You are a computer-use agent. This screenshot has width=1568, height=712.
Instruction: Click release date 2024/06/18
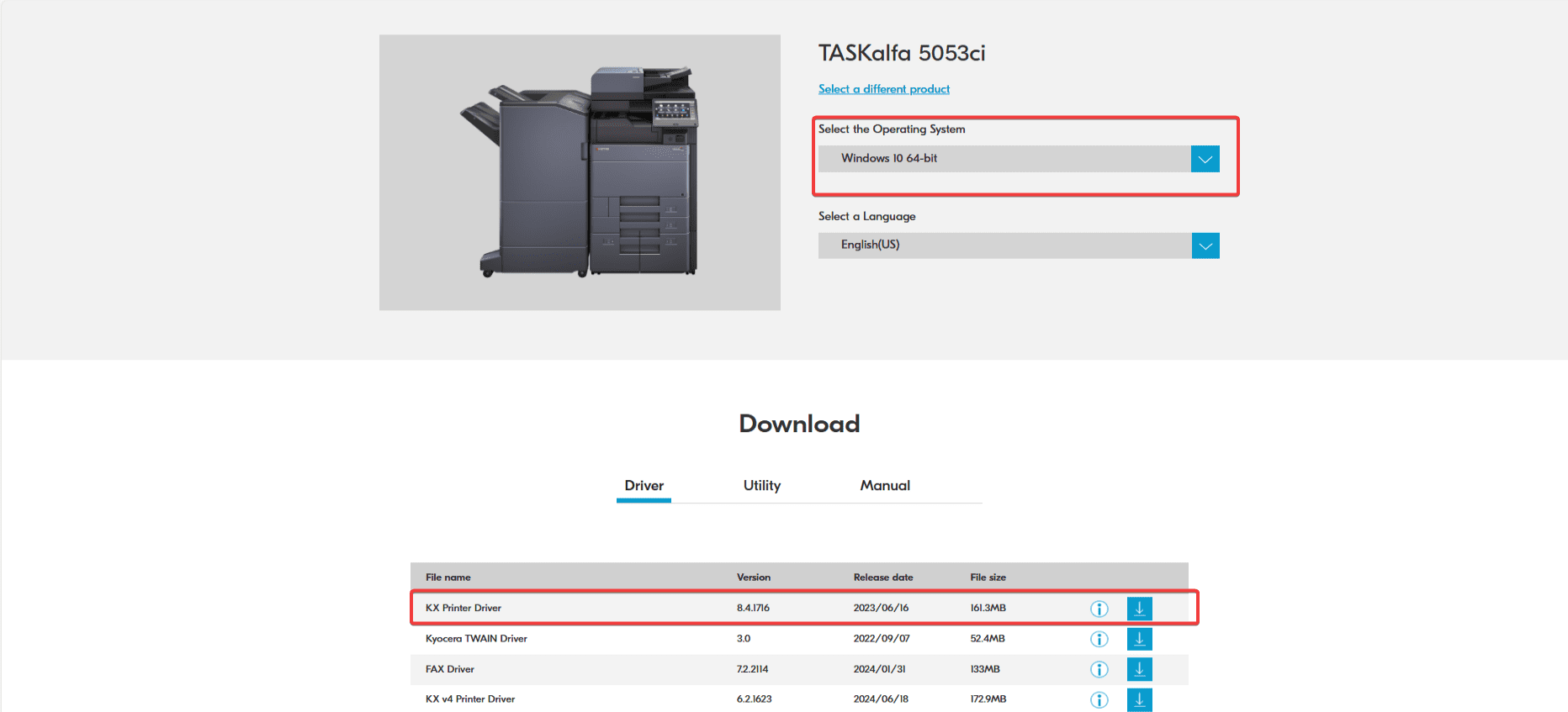[x=881, y=699]
